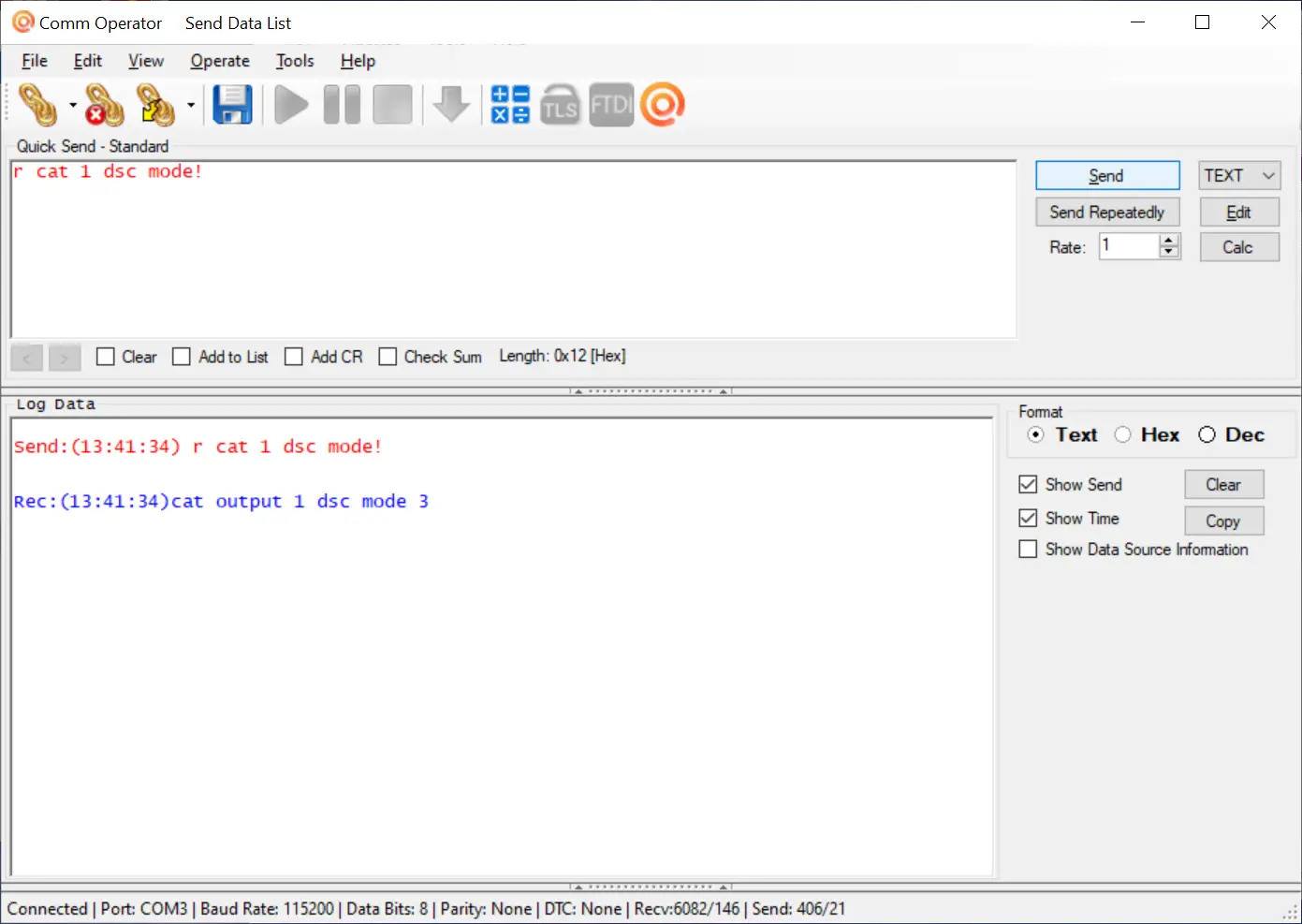1302x924 pixels.
Task: Open the Tools menu
Action: click(x=295, y=61)
